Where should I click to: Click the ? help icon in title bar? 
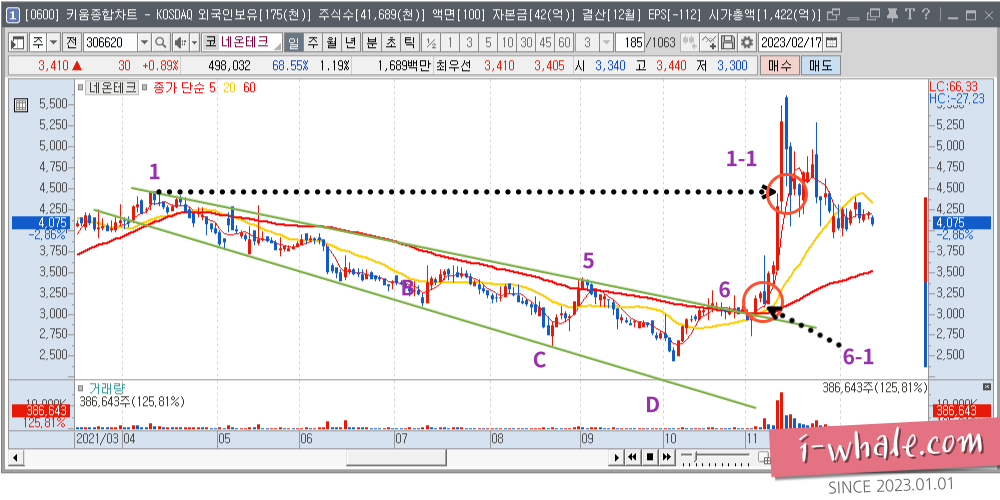pos(925,13)
